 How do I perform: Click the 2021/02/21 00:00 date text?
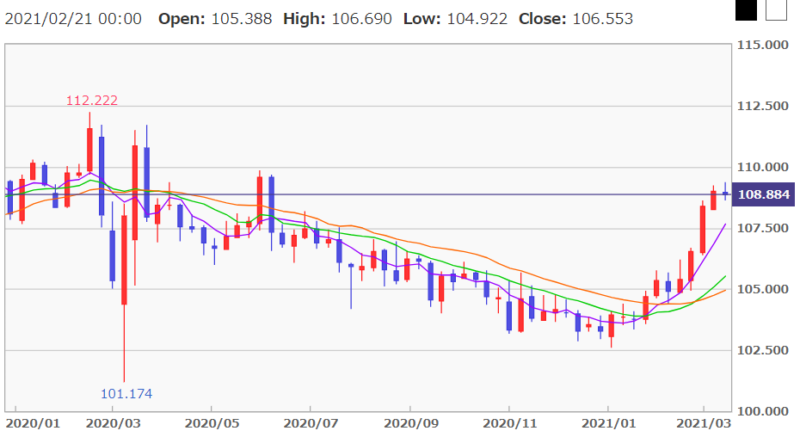73,19
